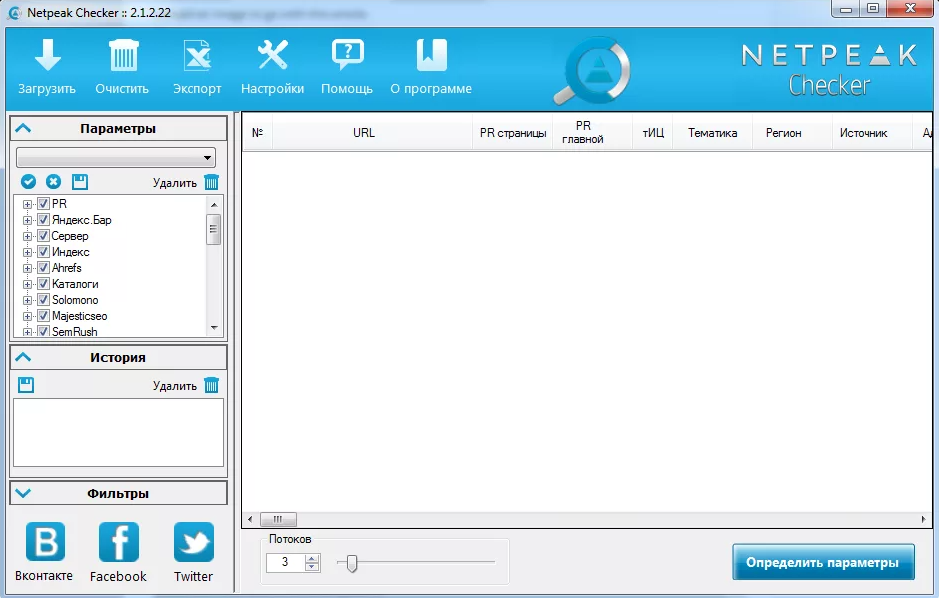The height and width of the screenshot is (598, 939).
Task: Click the Загрузить text label
Action: tap(47, 89)
